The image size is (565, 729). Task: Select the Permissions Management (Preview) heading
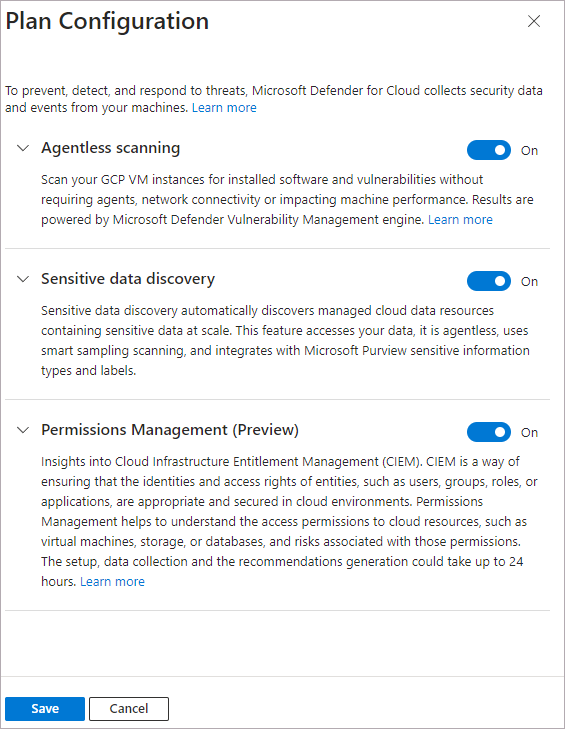170,430
